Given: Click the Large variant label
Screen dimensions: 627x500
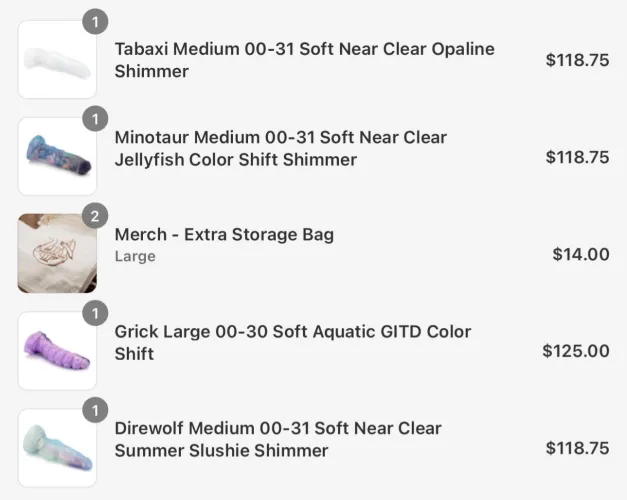Looking at the screenshot, I should (x=135, y=256).
